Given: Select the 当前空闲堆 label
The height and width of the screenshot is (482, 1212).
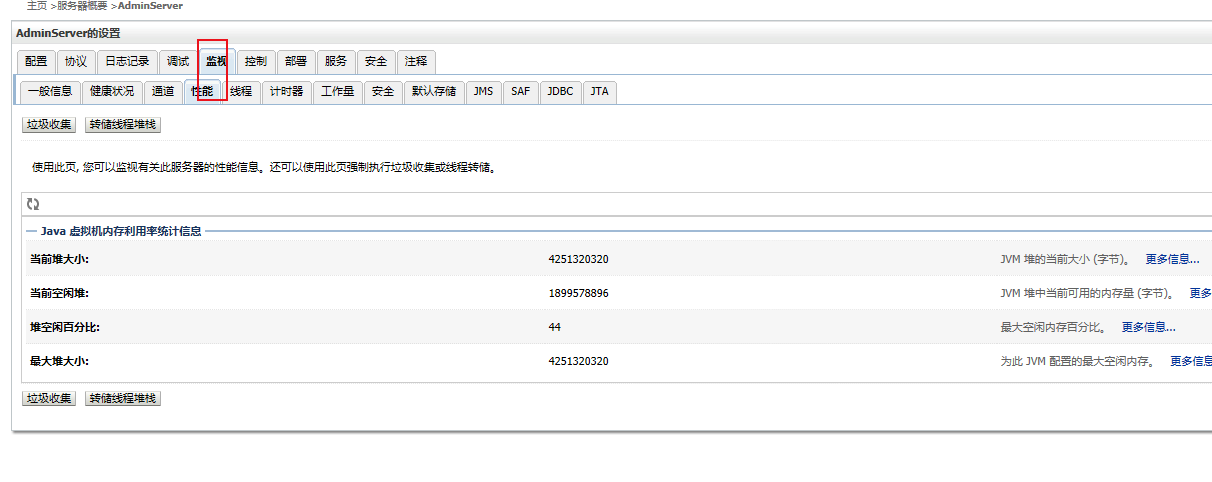Looking at the screenshot, I should 60,293.
